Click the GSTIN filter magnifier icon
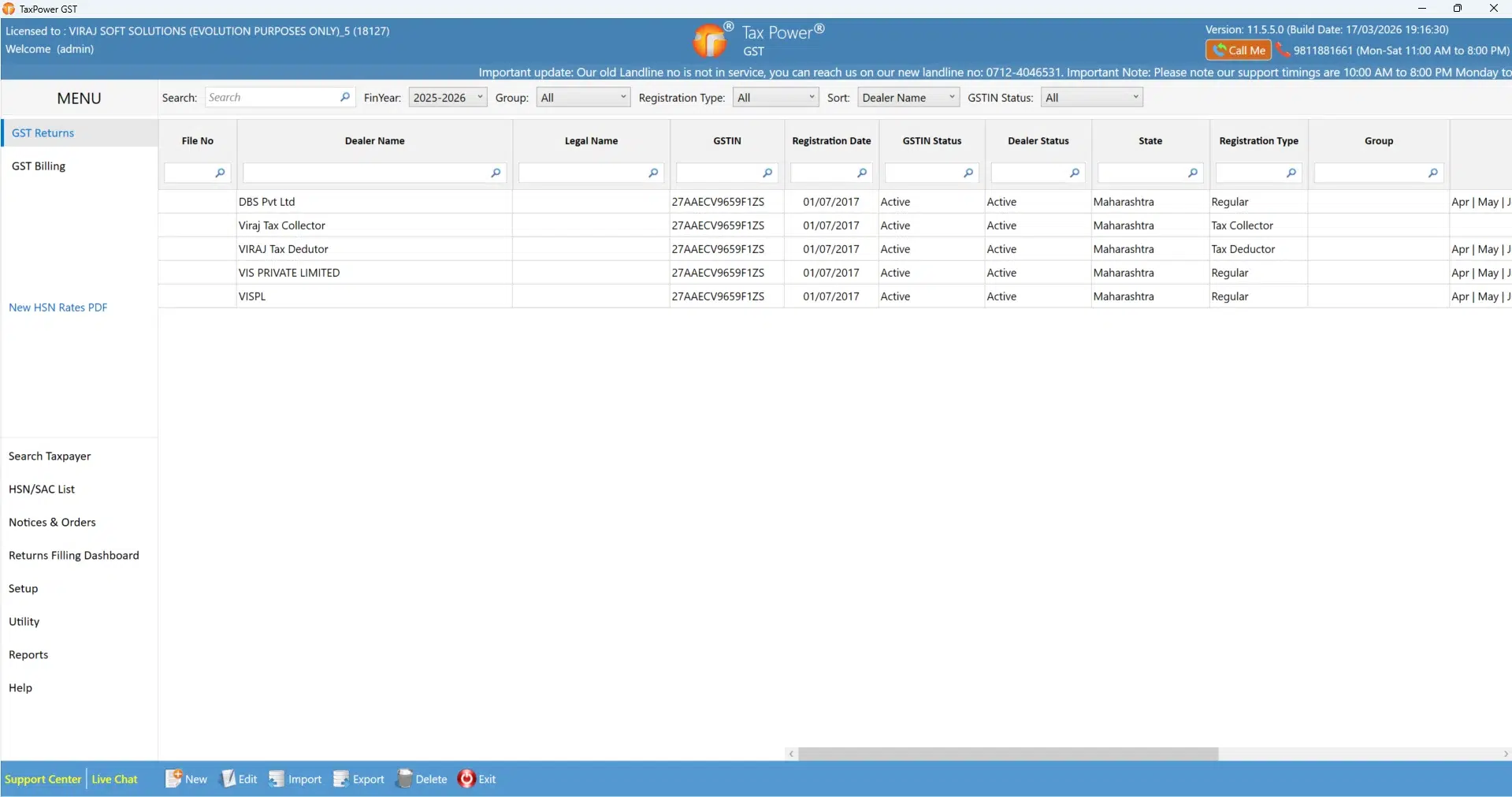1512x797 pixels. tap(767, 173)
